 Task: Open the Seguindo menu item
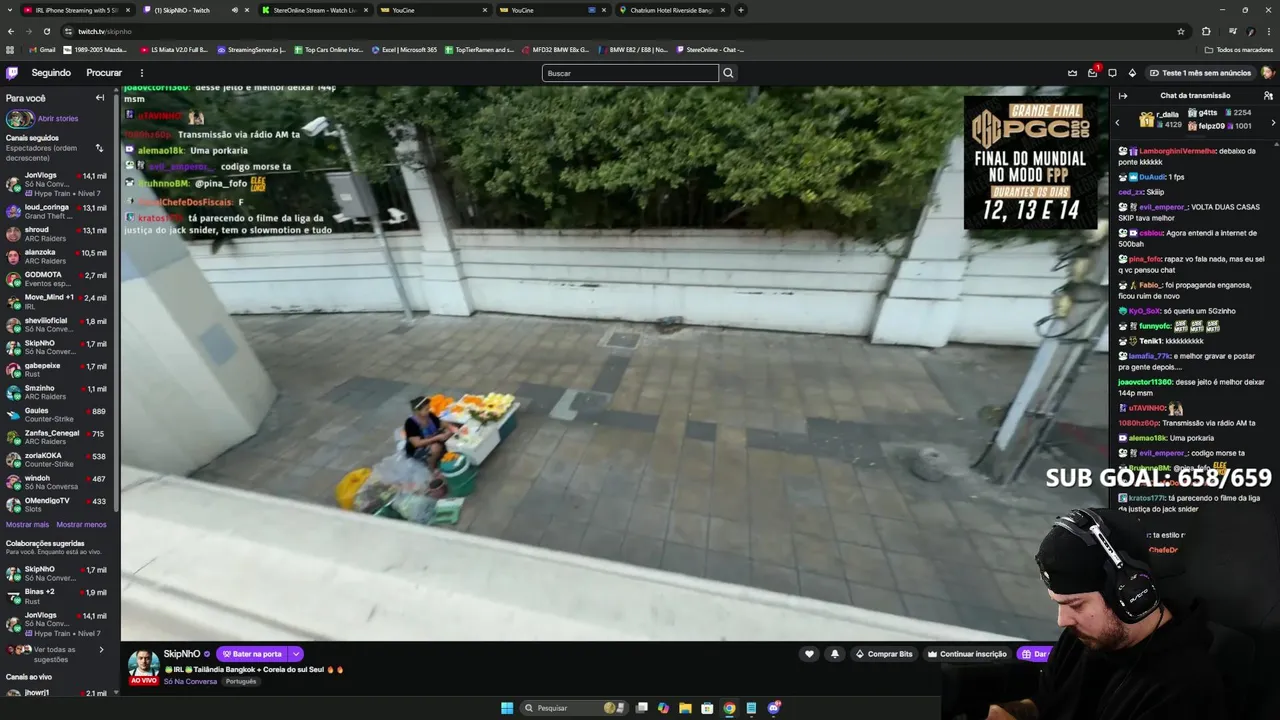pyautogui.click(x=51, y=73)
